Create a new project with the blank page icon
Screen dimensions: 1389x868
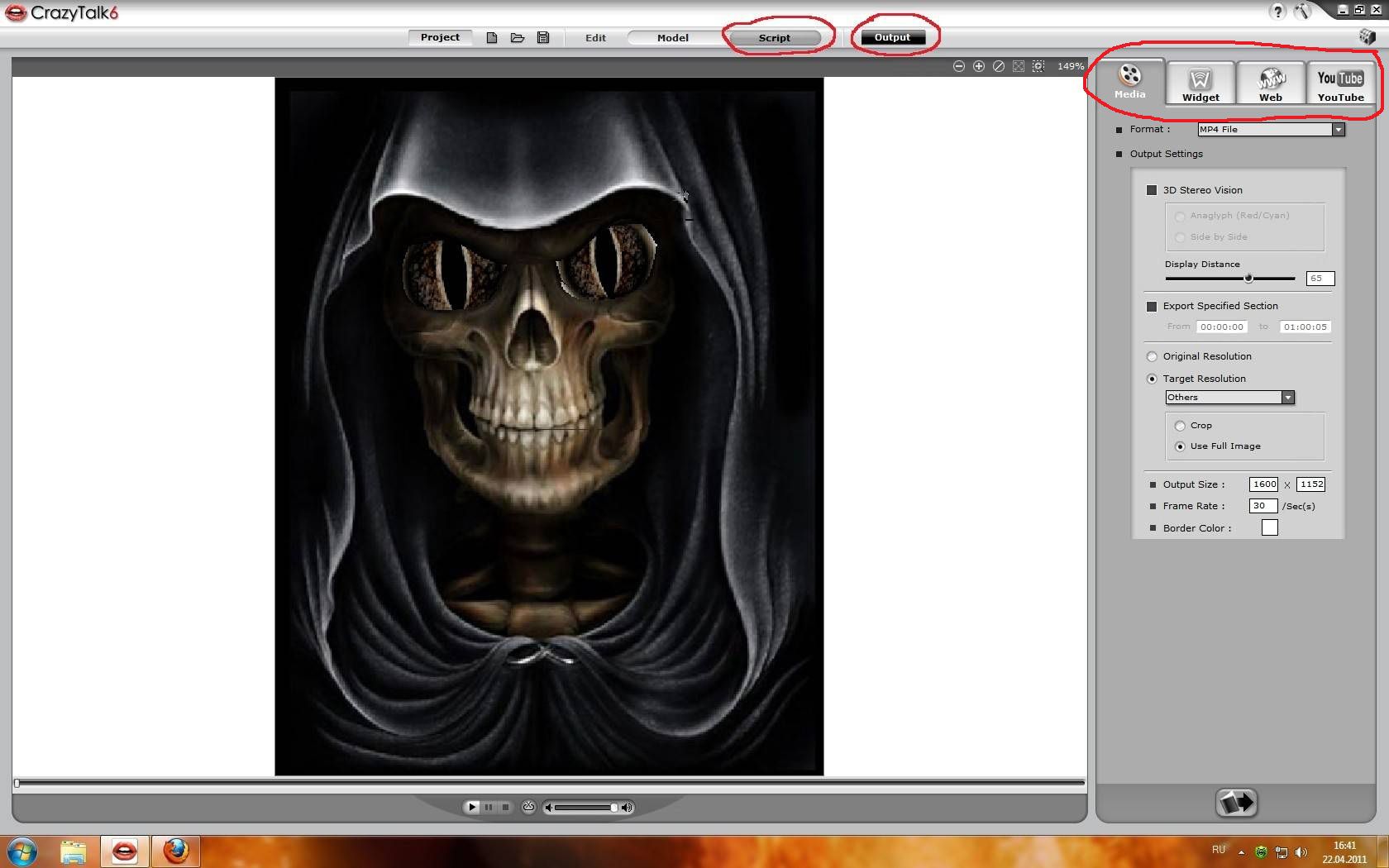coord(492,38)
